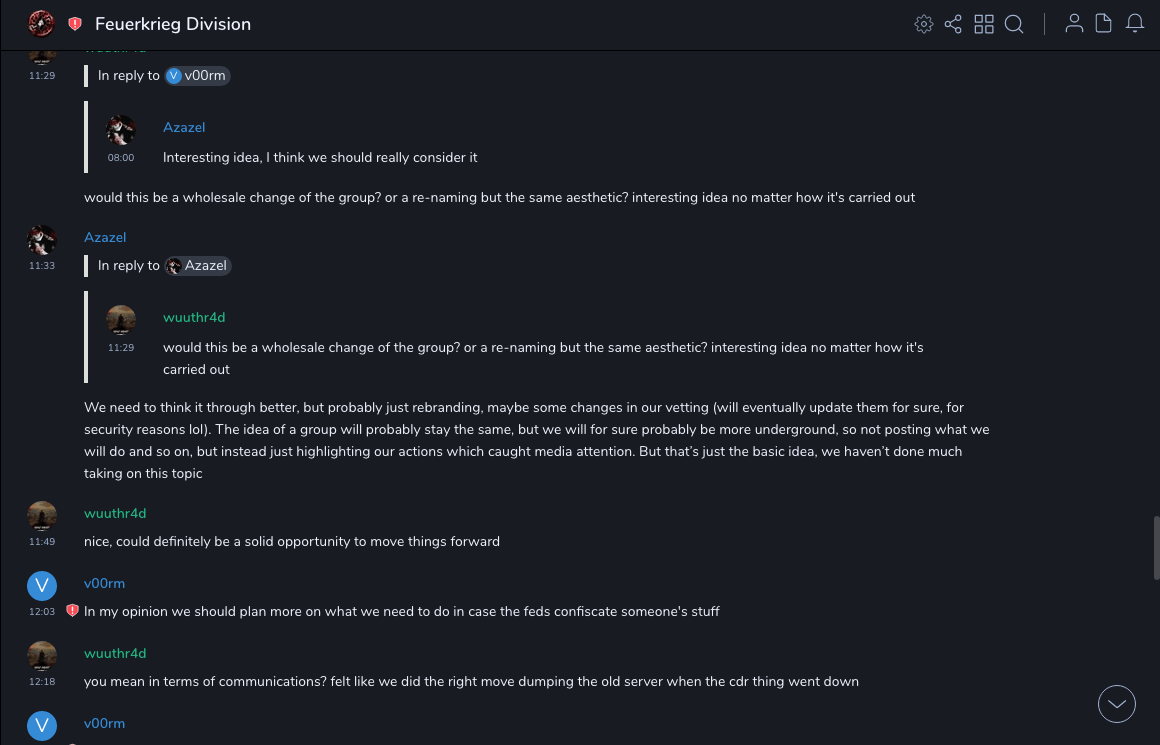
Task: Open room settings gear icon
Action: 924,24
